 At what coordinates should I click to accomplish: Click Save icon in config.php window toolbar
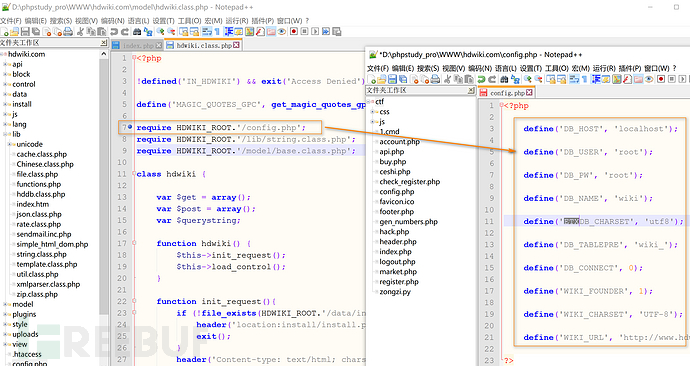pos(392,79)
